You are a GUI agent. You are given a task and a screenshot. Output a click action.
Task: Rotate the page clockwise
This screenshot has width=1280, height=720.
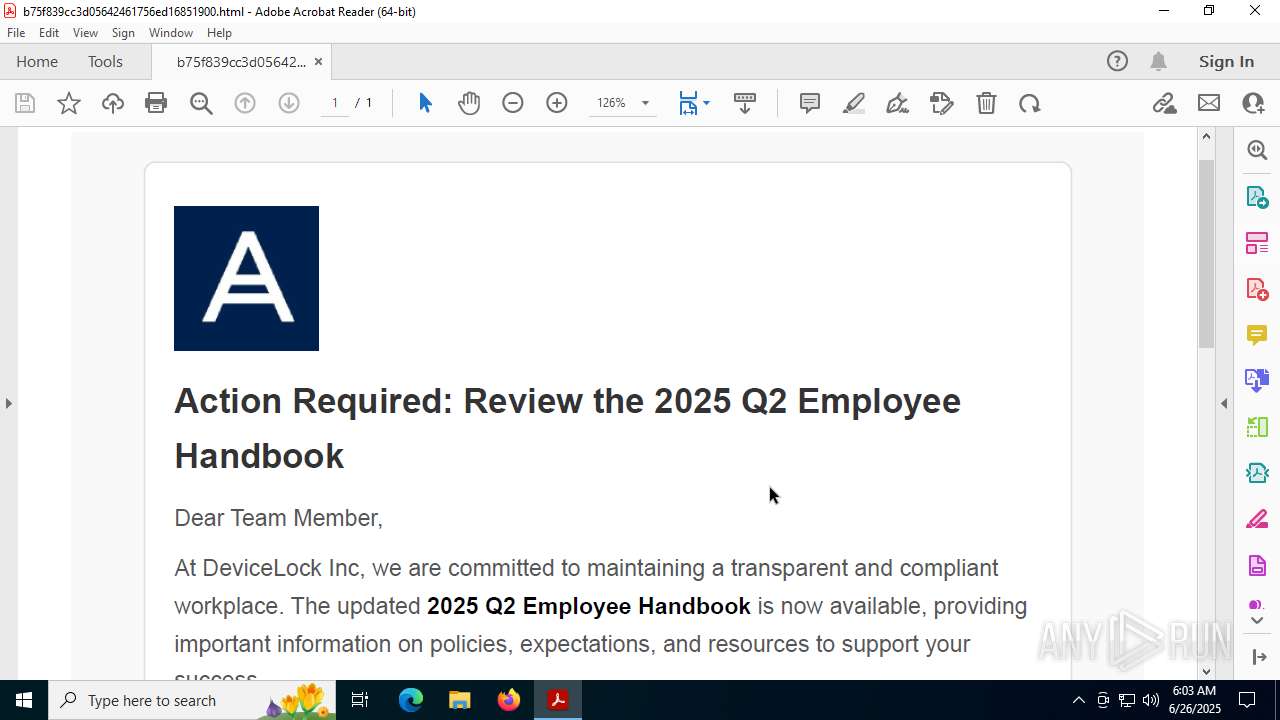[x=1030, y=103]
